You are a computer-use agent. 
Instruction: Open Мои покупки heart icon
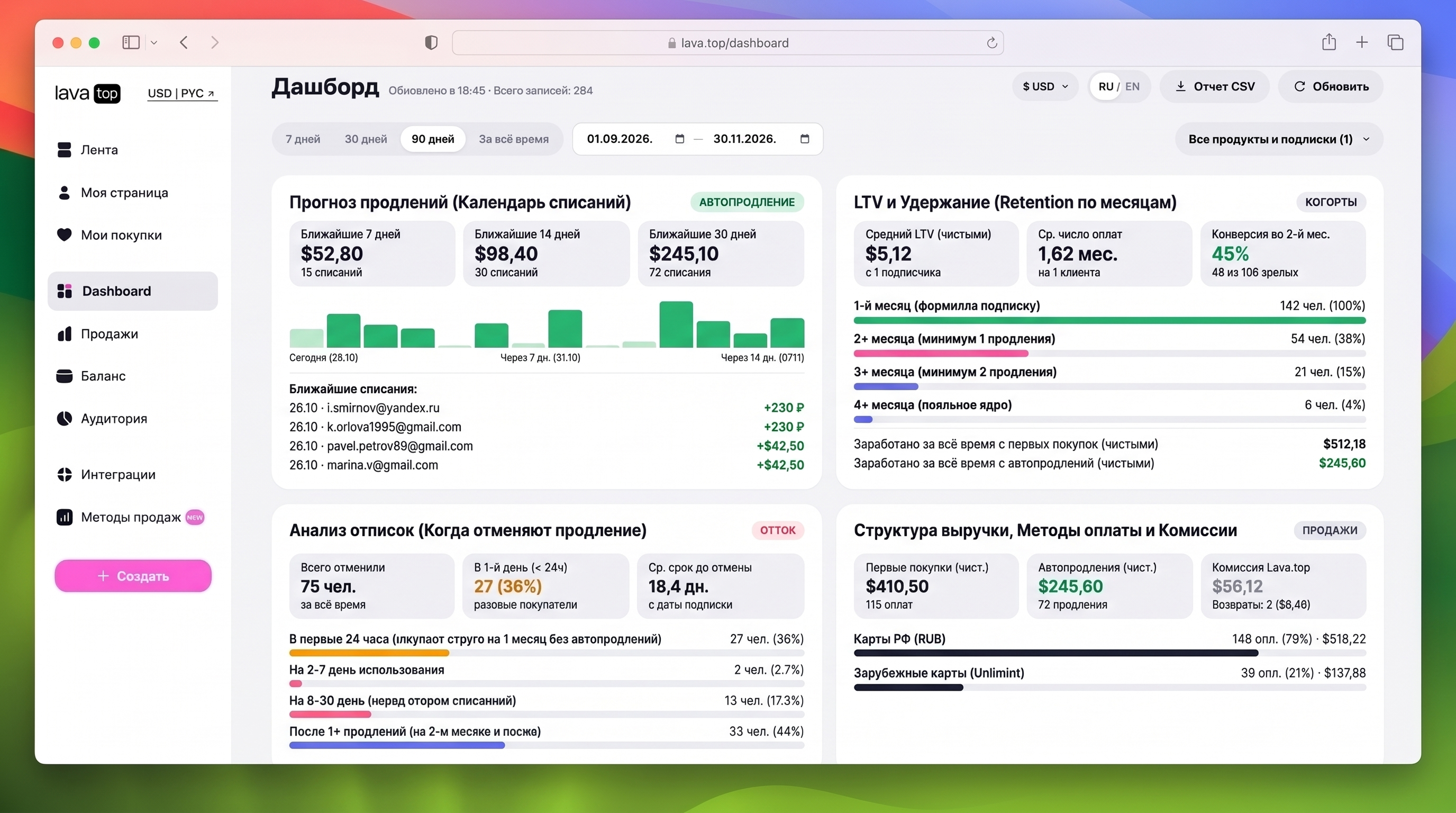point(65,234)
